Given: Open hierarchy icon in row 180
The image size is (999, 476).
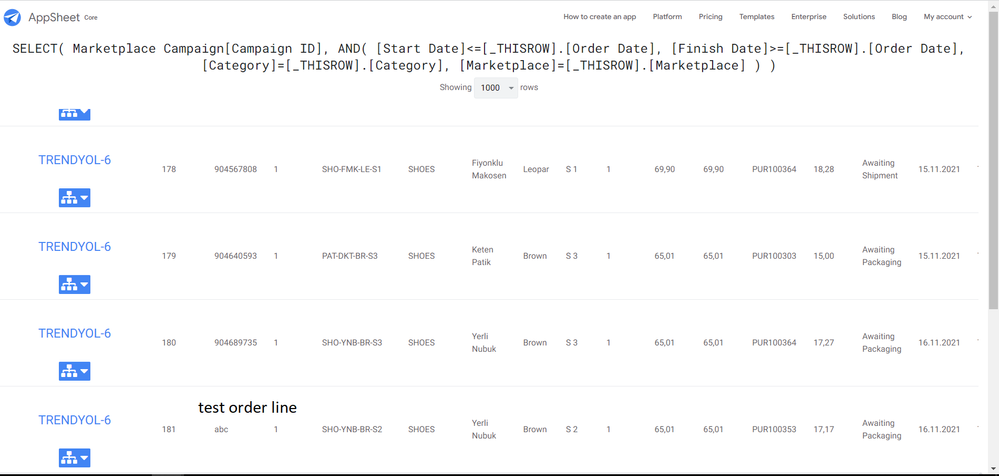Looking at the screenshot, I should (x=75, y=371).
